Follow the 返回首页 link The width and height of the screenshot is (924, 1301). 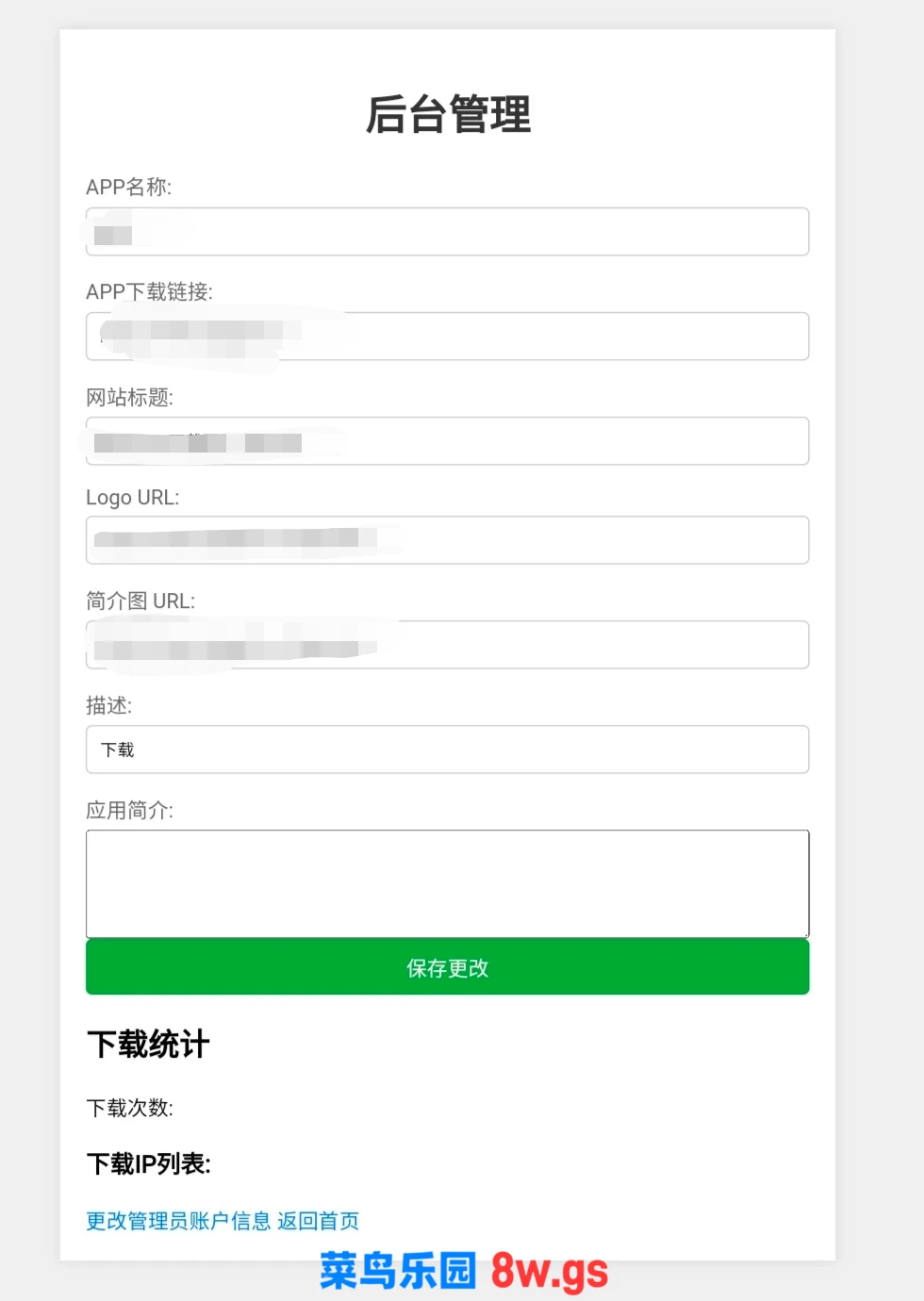pyautogui.click(x=319, y=1221)
